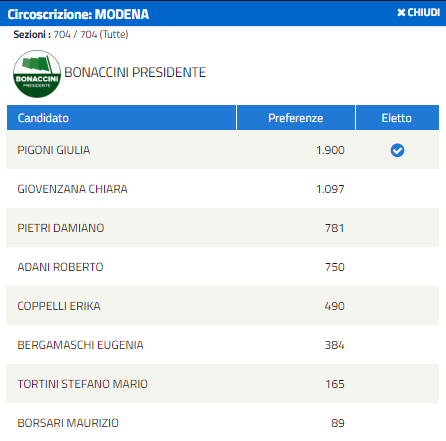Image resolution: width=446 pixels, height=441 pixels.
Task: Click the X icon beside CHIUDI
Action: [x=401, y=13]
